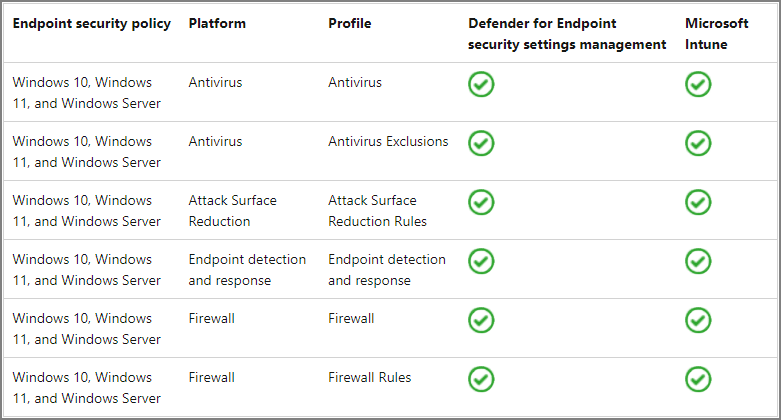The image size is (781, 420).
Task: Click Defender checkmark in first Antivirus row
Action: point(481,84)
